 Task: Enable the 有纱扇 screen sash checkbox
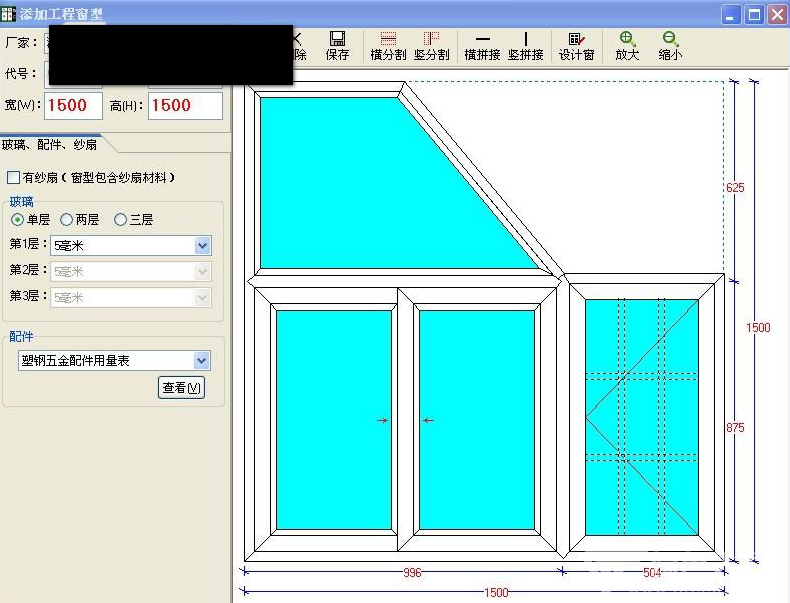(x=14, y=177)
